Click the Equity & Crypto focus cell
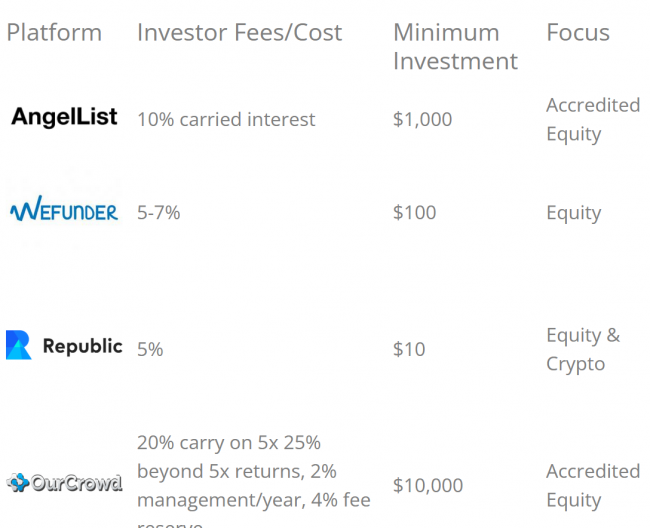 (x=583, y=350)
